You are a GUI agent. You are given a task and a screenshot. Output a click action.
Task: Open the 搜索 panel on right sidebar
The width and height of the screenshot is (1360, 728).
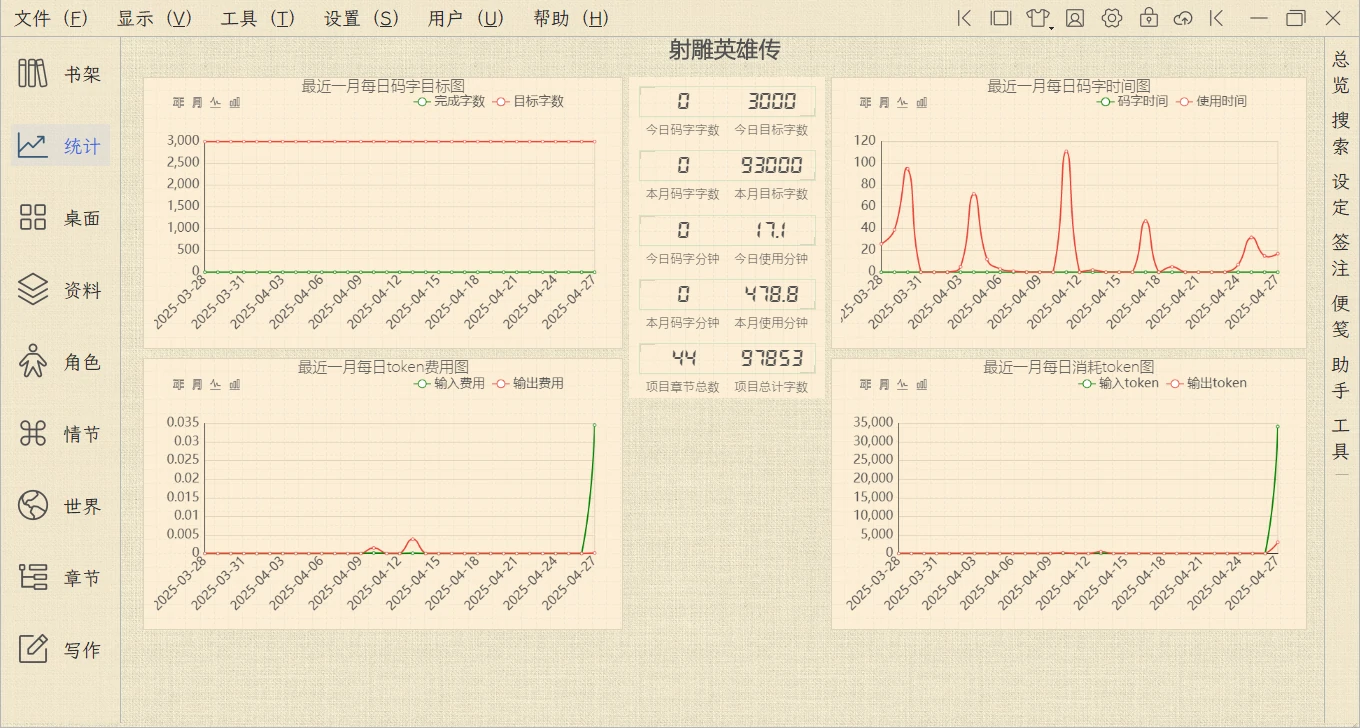coord(1341,133)
